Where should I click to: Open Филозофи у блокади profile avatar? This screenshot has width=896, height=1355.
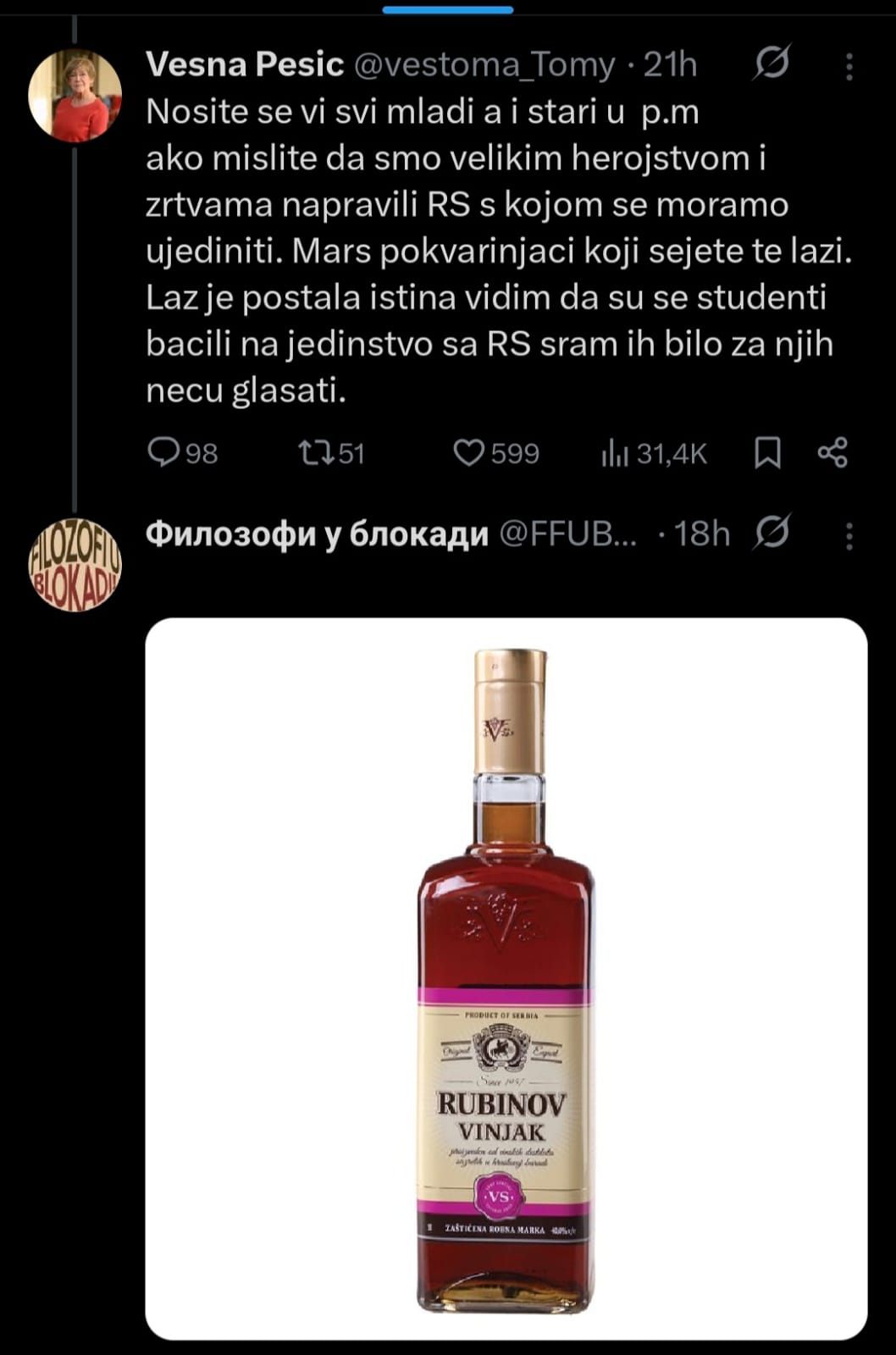point(75,565)
